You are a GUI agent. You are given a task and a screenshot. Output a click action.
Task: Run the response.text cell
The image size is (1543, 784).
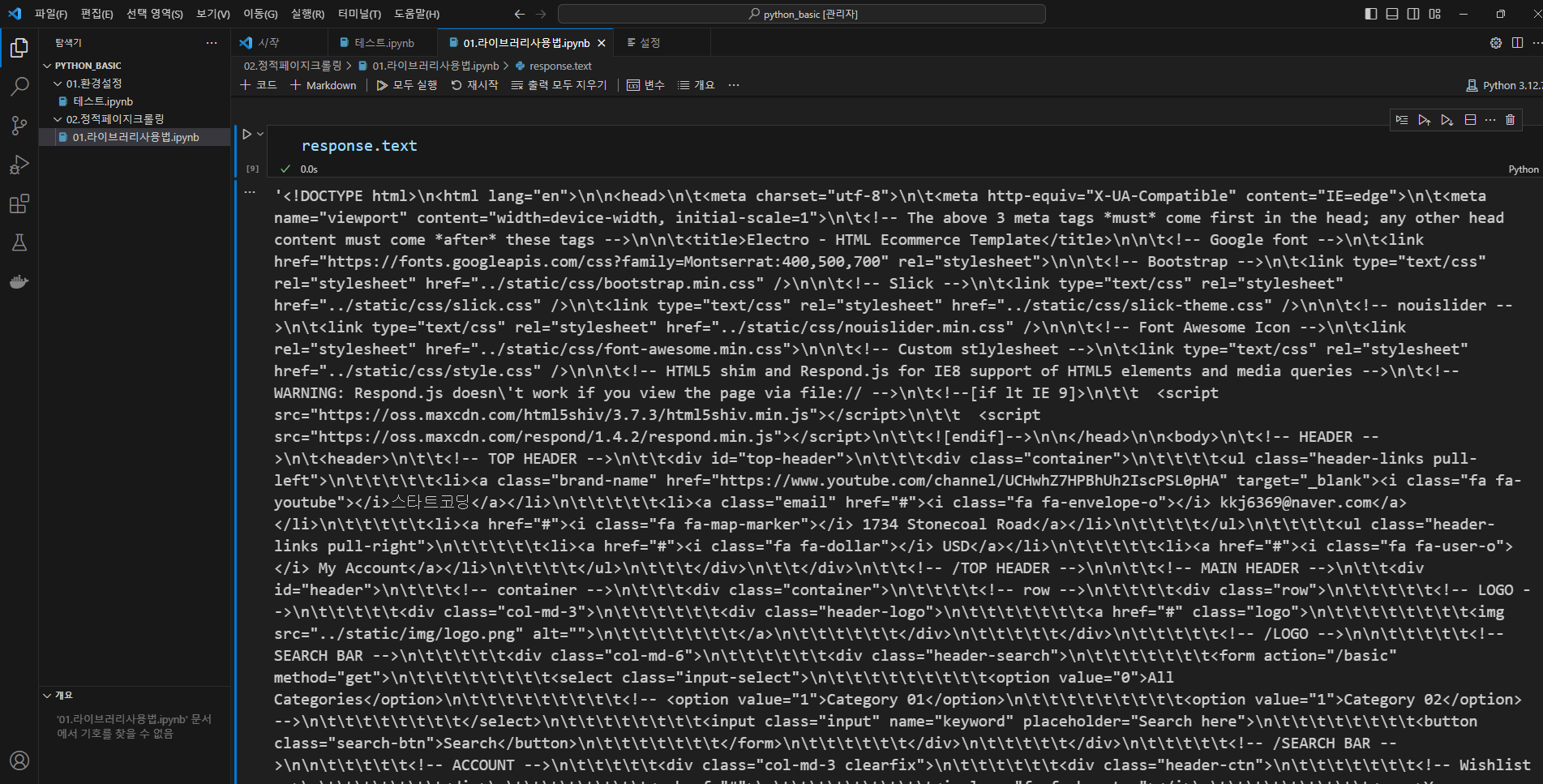coord(247,135)
